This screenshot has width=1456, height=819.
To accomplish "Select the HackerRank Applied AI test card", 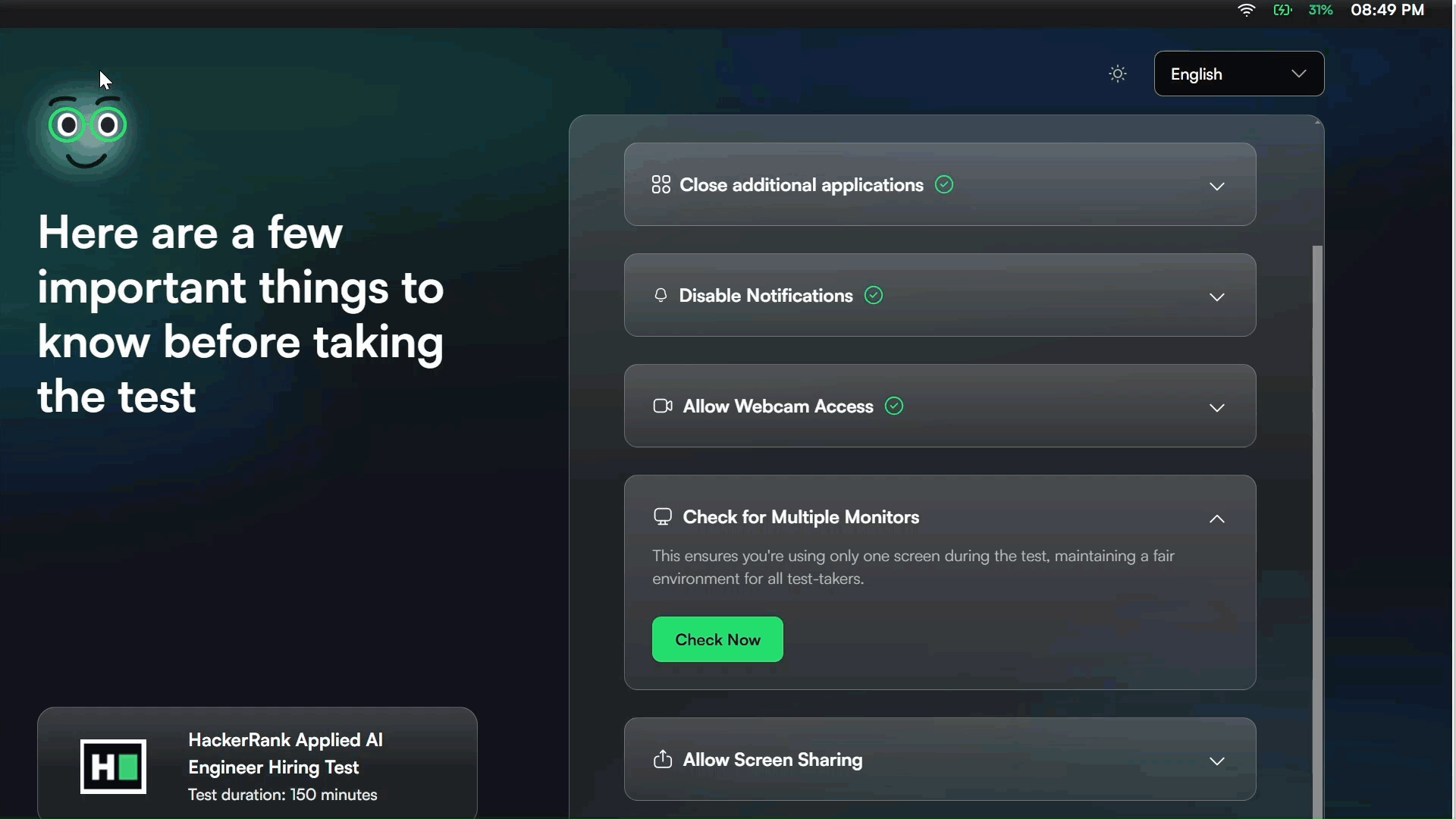I will tap(256, 765).
